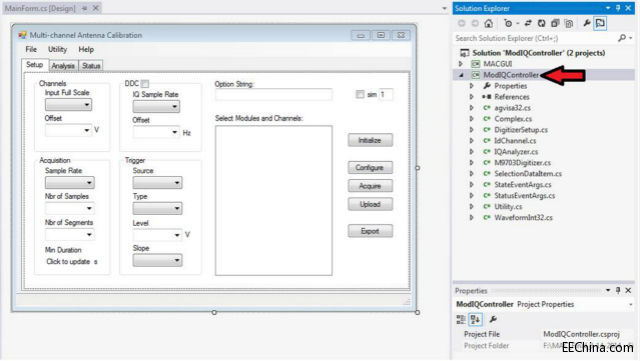Open the Help menu
Screen dimensions: 640x361
86,49
